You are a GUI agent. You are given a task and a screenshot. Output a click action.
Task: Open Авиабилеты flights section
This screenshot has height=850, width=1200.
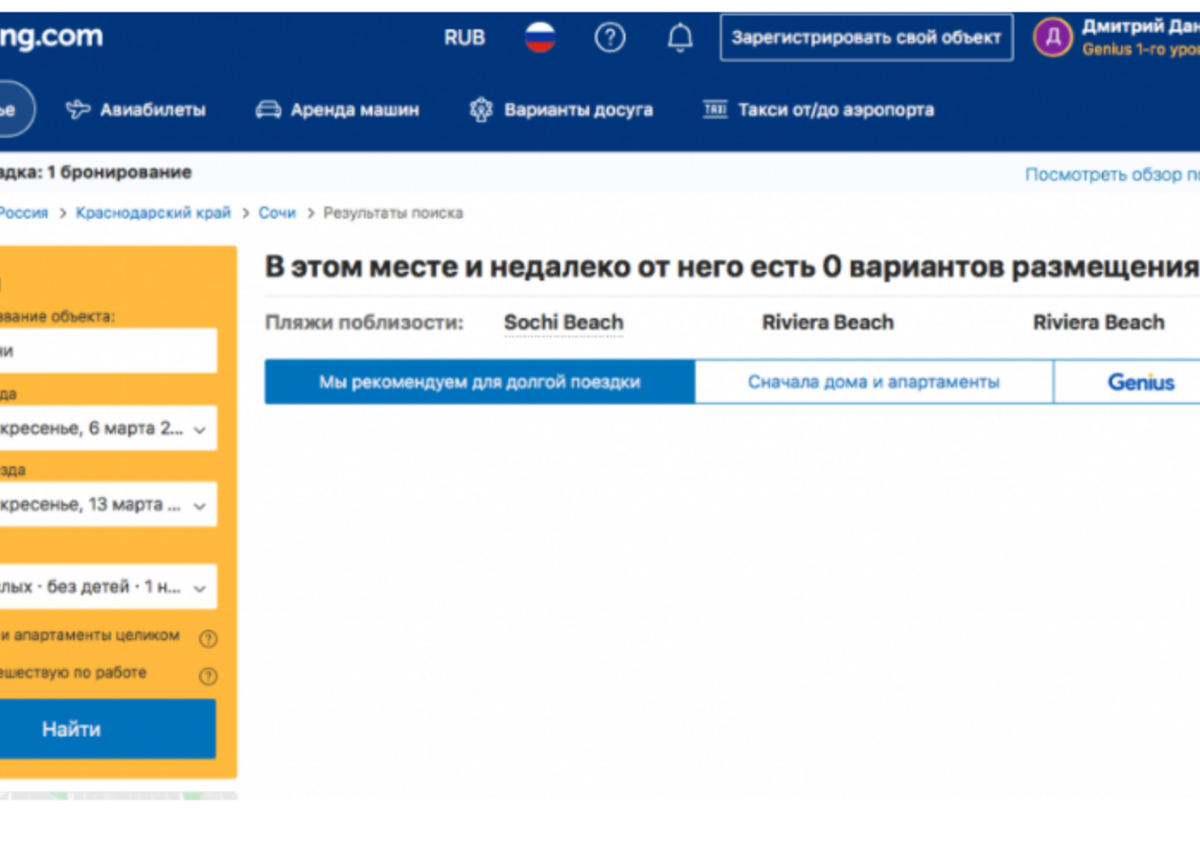tap(152, 110)
